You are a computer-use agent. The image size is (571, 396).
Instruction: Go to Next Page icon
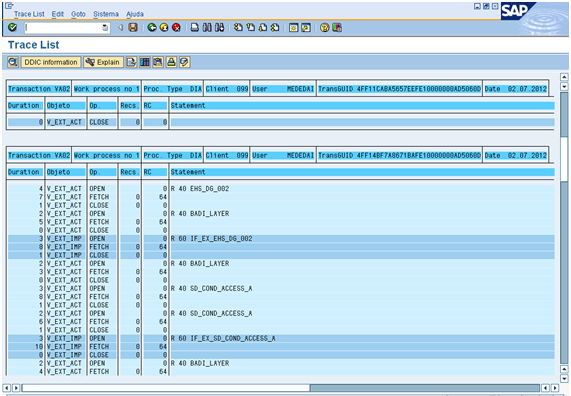[263, 28]
